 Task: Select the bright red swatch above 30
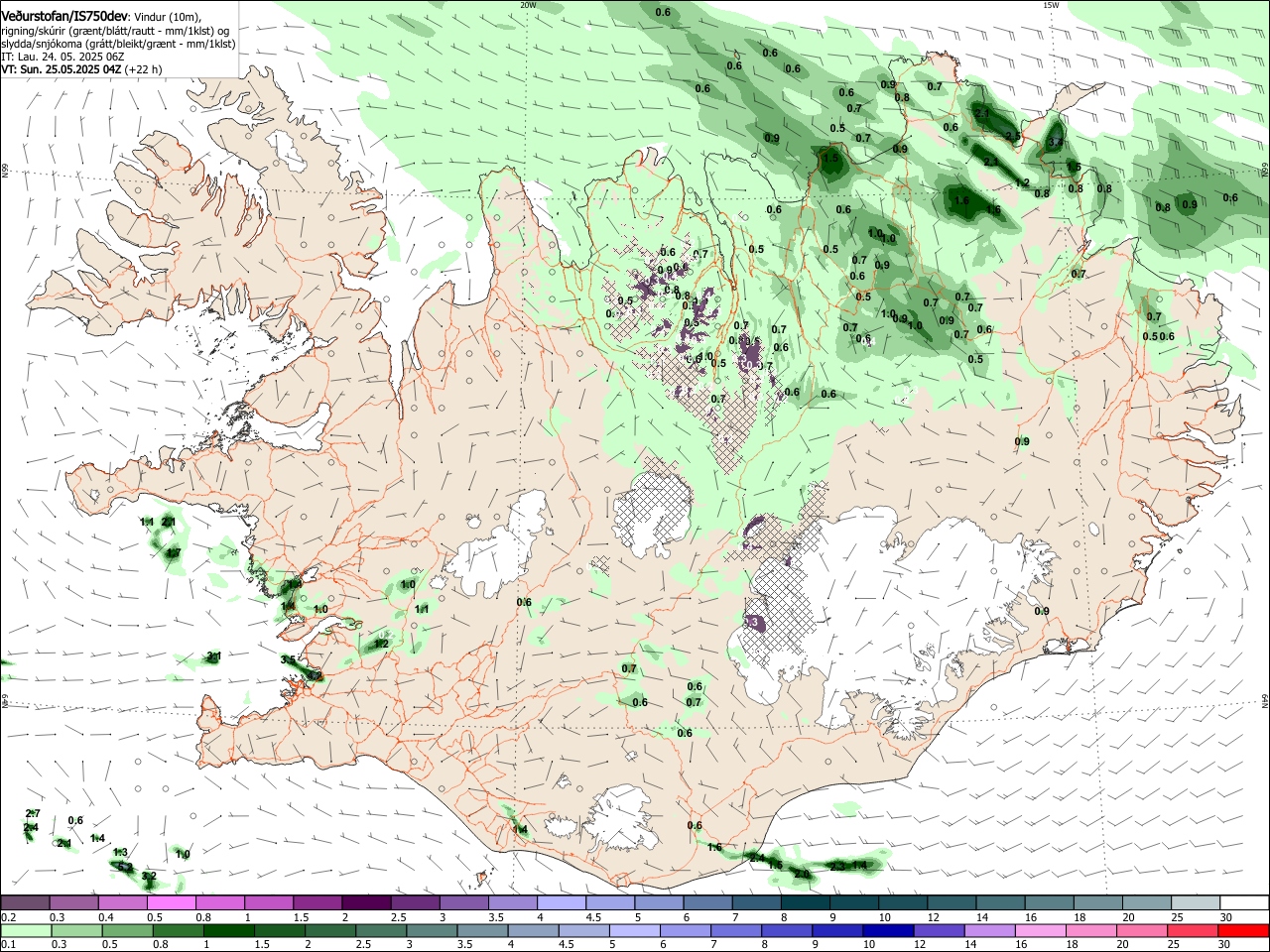coord(1244,931)
